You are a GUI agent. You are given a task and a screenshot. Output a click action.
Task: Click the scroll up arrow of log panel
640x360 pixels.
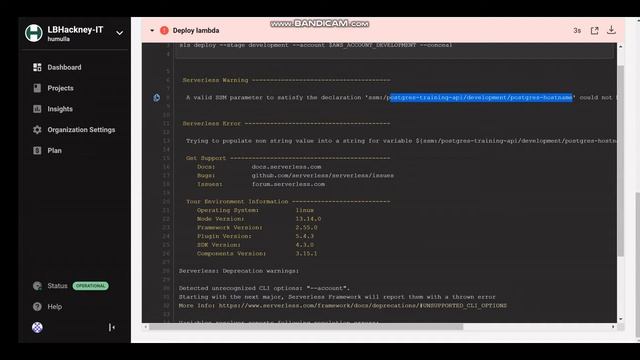[620, 47]
